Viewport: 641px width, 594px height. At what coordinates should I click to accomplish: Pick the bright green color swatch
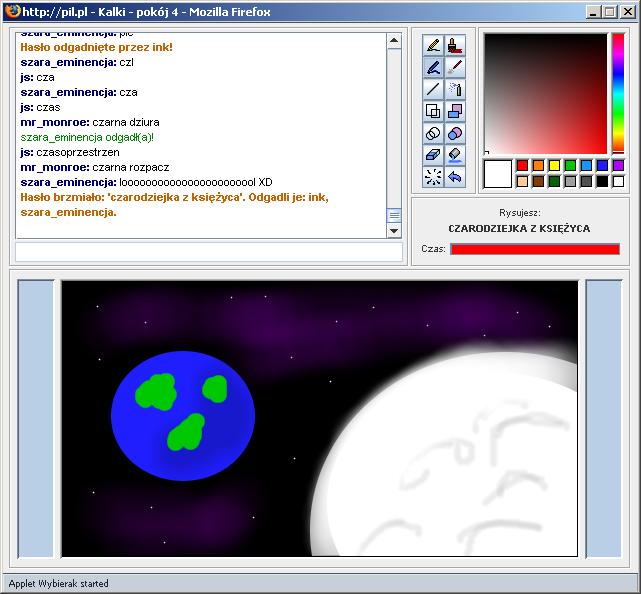click(570, 165)
